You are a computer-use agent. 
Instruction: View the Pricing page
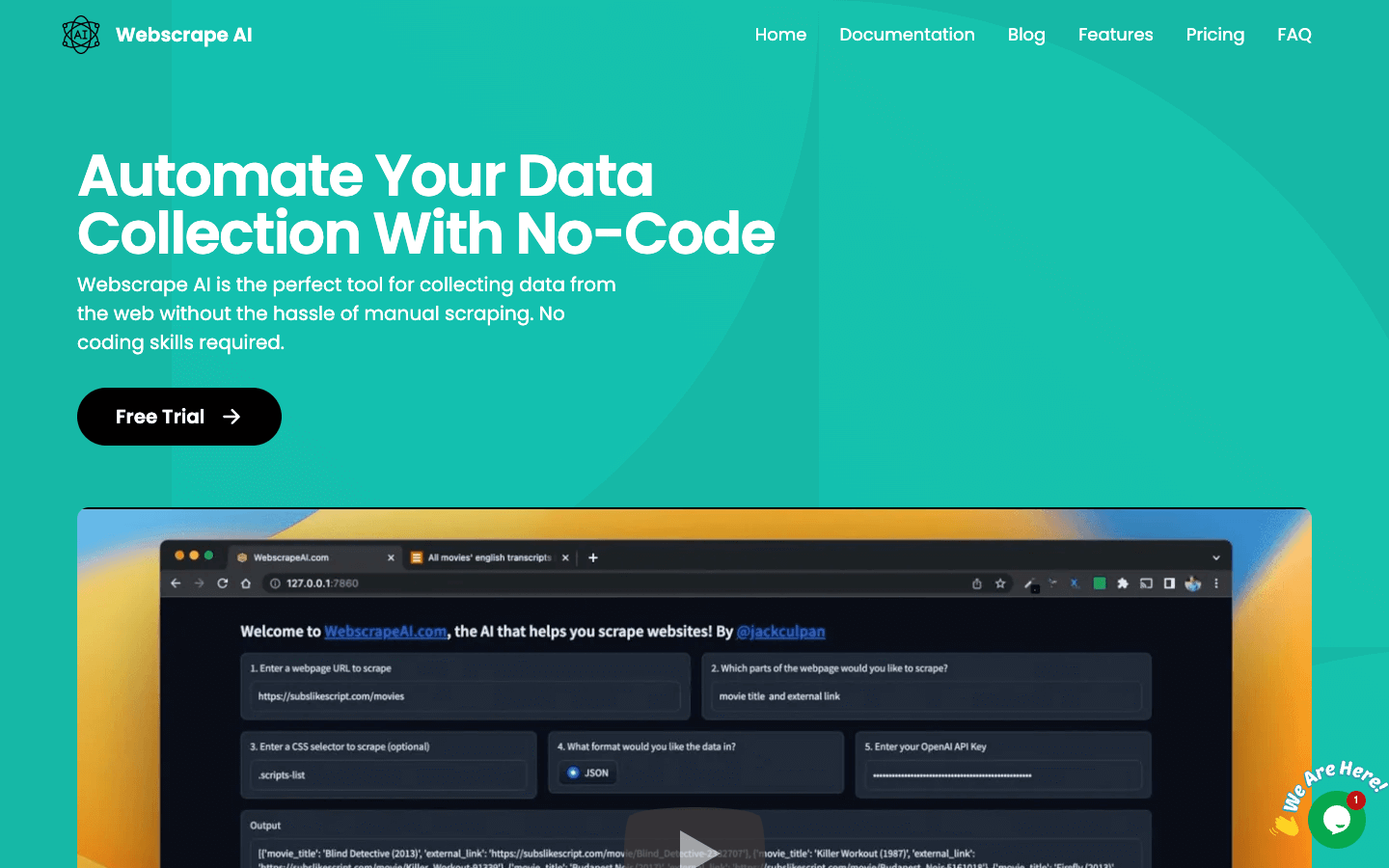click(1214, 35)
